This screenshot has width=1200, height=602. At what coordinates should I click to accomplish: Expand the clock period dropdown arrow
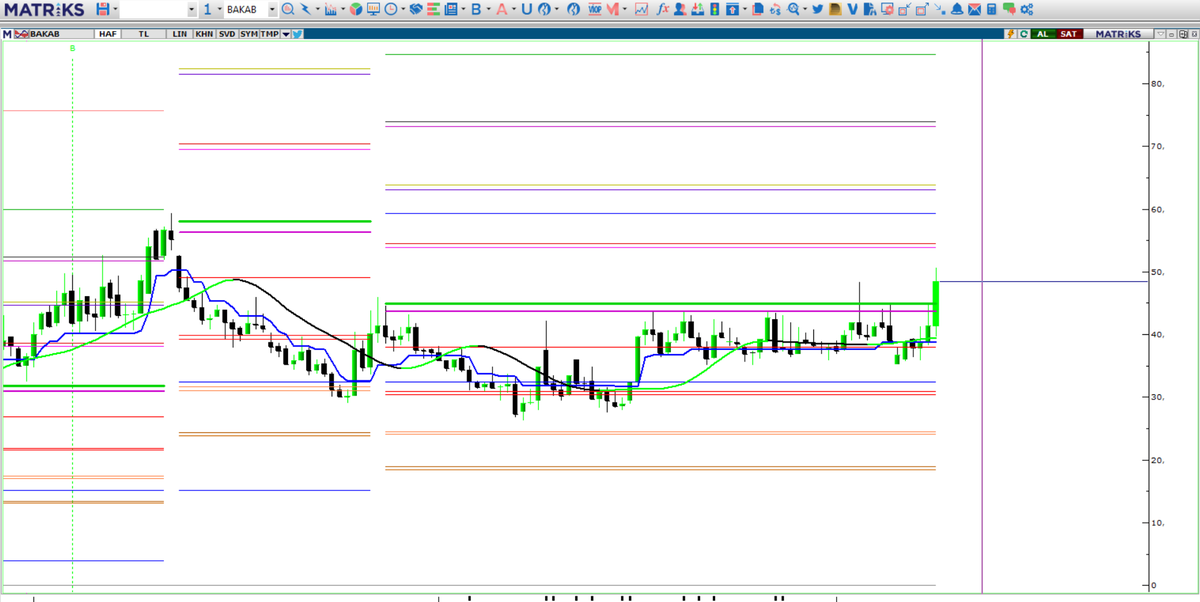pos(403,9)
